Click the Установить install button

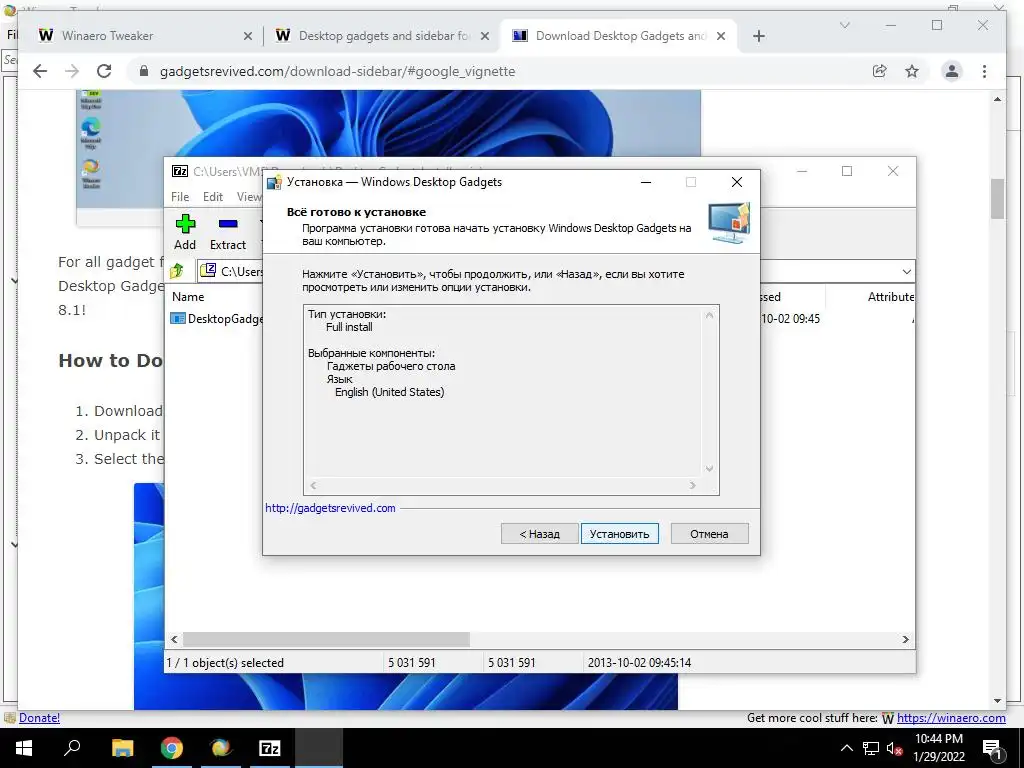[619, 534]
